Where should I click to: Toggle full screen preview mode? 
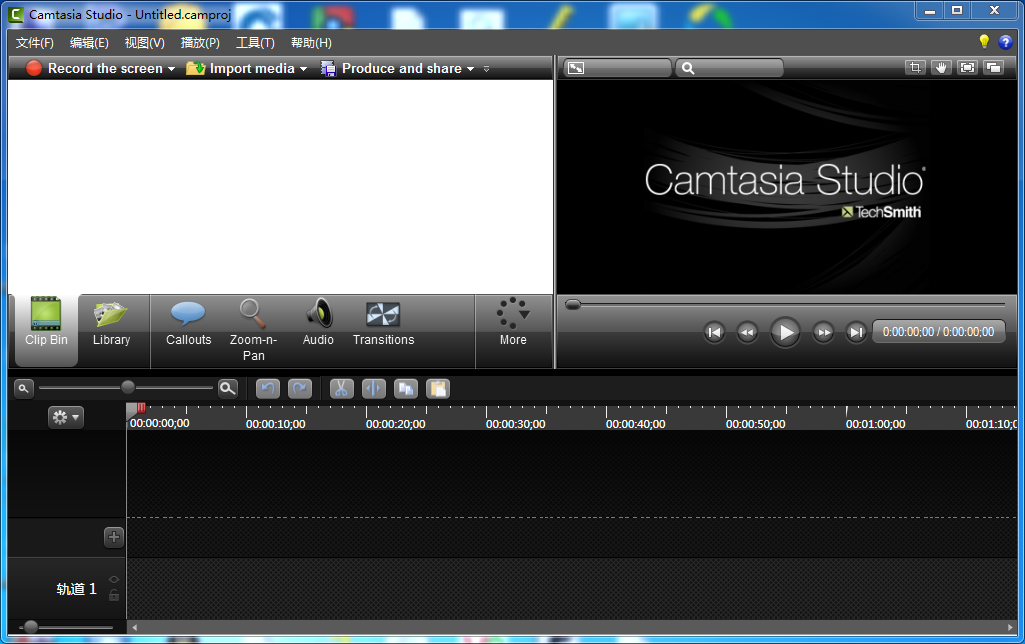click(x=967, y=68)
